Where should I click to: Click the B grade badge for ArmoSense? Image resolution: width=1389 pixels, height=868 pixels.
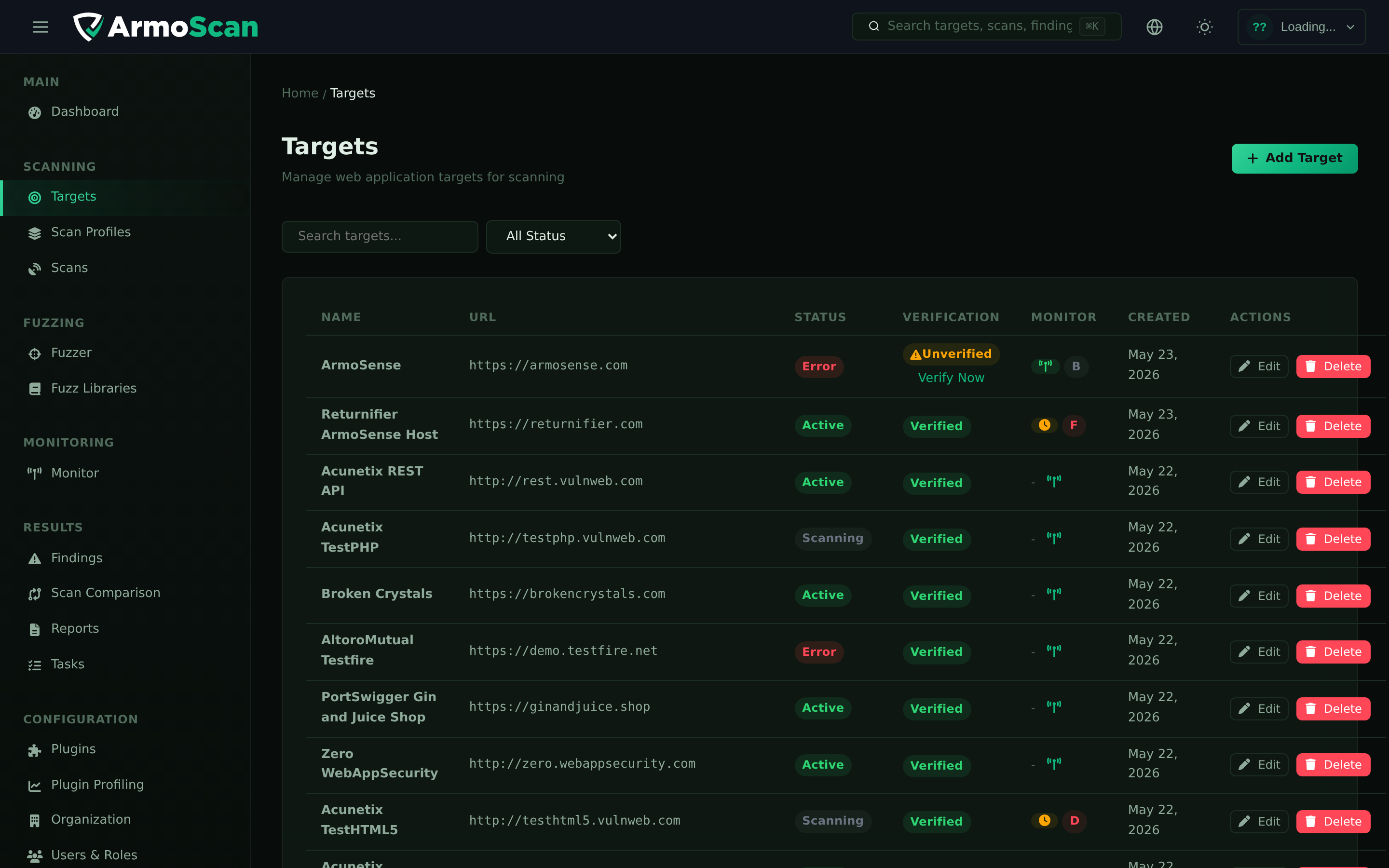pos(1076,366)
